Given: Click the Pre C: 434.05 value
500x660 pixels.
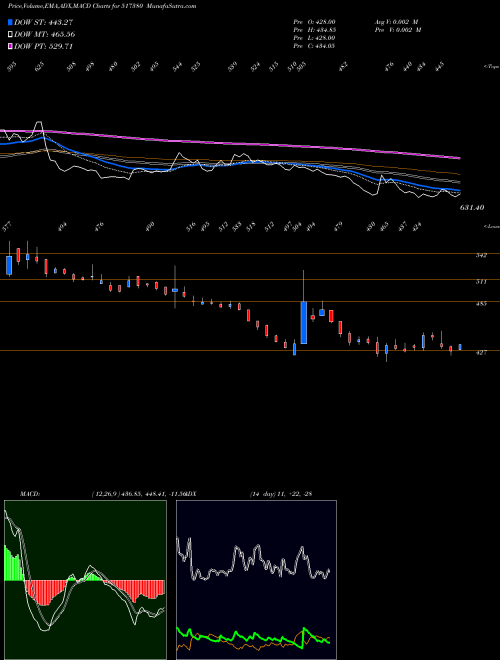Looking at the screenshot, I should (x=314, y=46).
